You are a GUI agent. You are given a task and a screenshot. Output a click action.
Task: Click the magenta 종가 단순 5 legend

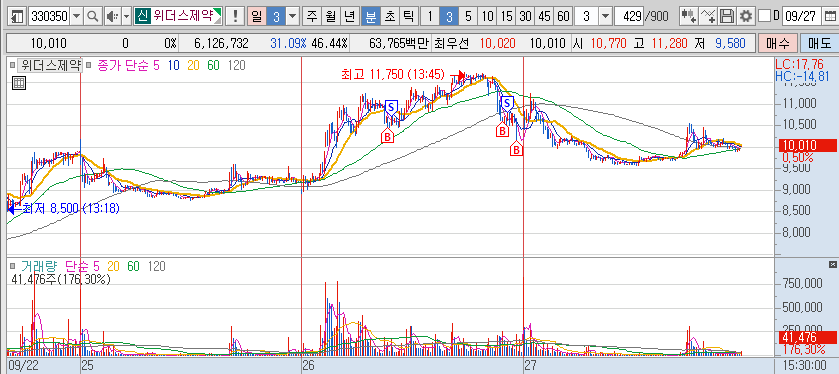(x=128, y=66)
